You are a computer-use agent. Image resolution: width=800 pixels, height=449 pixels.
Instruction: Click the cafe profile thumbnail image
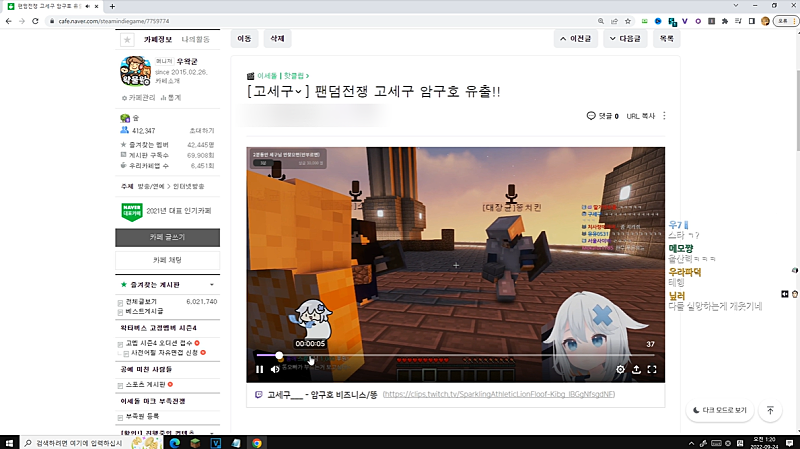click(x=135, y=71)
